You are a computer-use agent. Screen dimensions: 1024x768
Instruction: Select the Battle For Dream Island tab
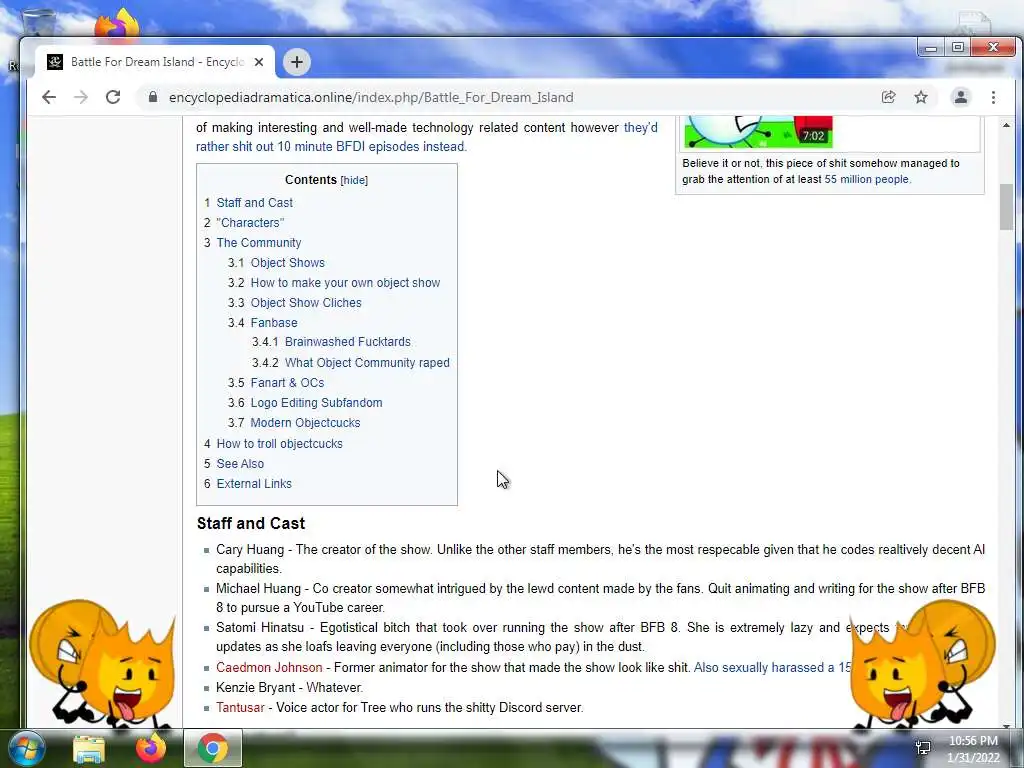tap(155, 62)
